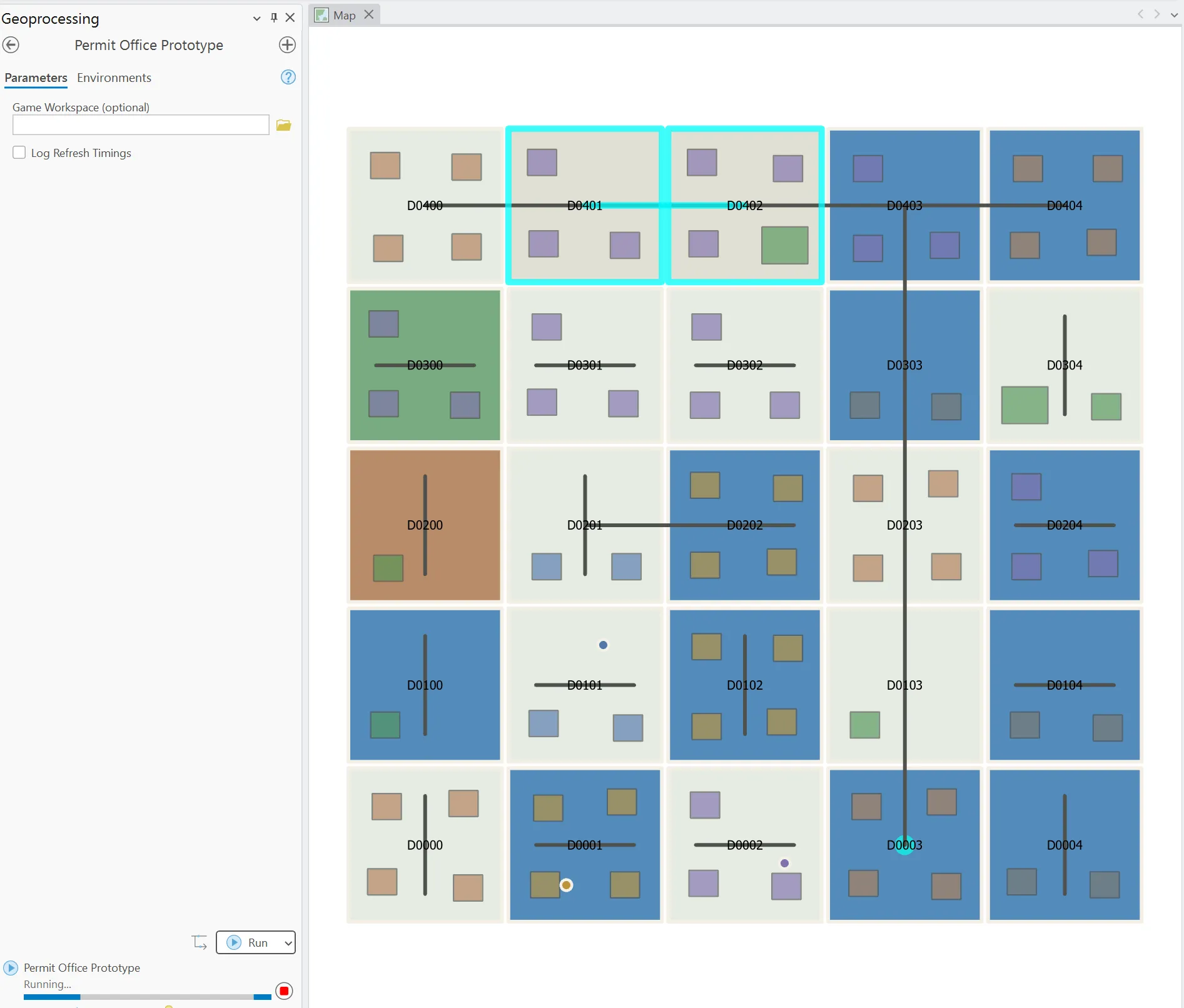1184x1008 pixels.
Task: Switch to the Environments tab
Action: click(114, 78)
